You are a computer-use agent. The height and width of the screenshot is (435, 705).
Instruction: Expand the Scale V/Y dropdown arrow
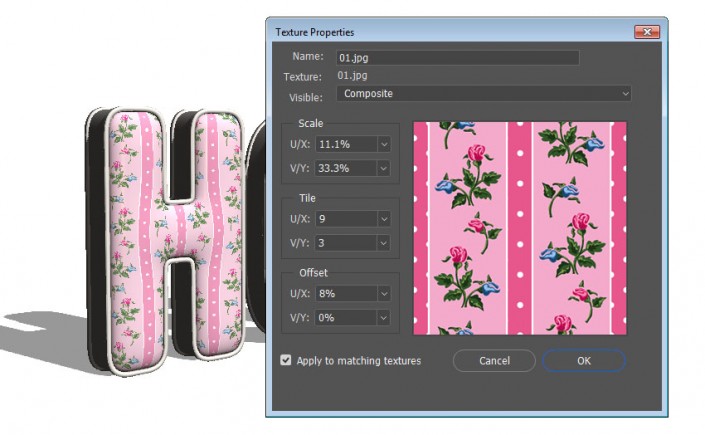383,168
